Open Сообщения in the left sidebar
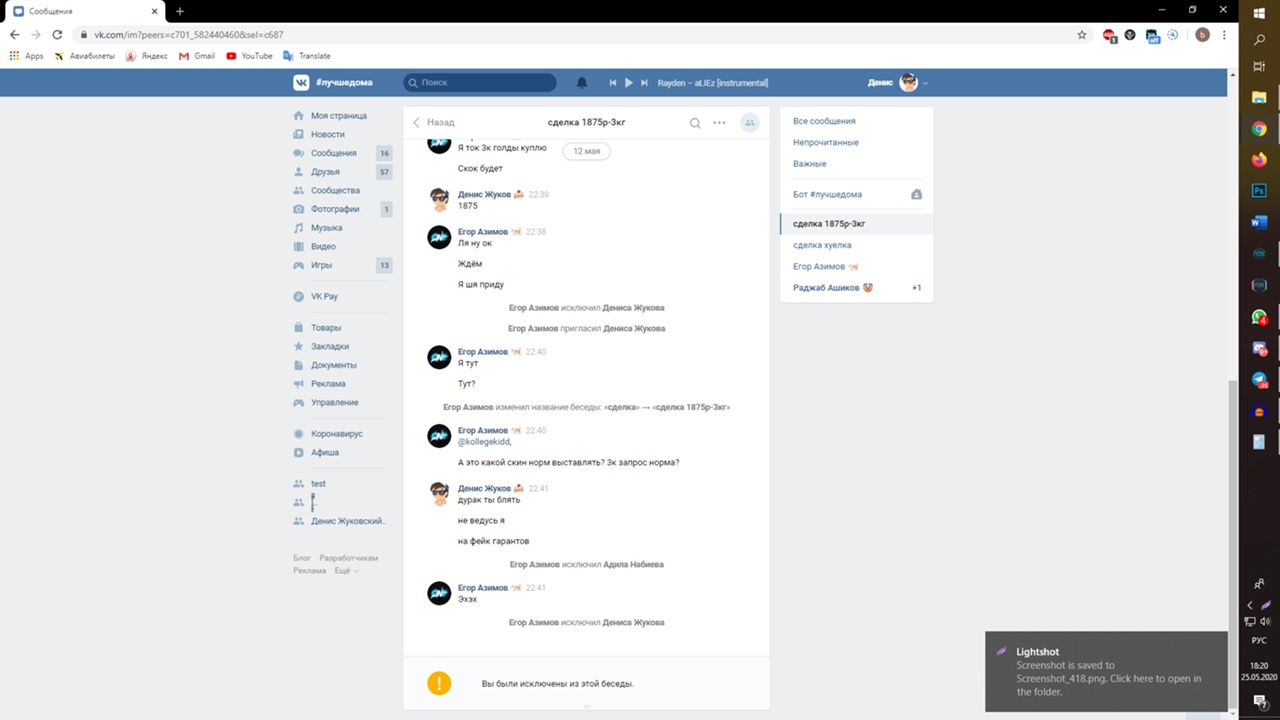This screenshot has width=1280, height=720. (333, 153)
